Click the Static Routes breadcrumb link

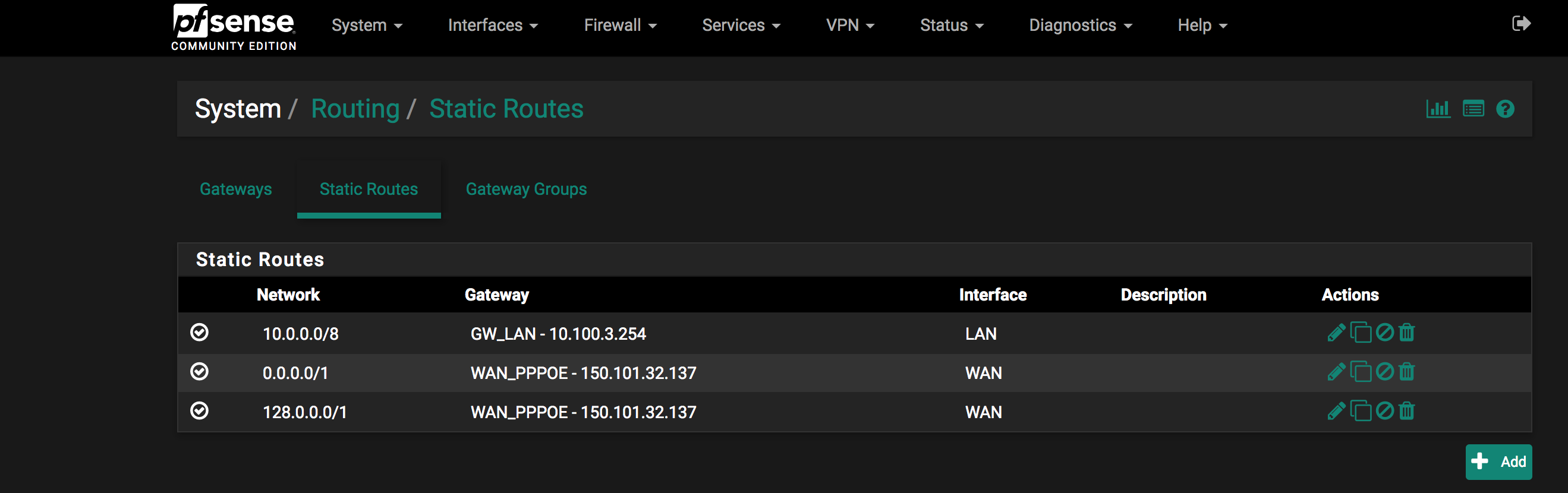tap(506, 109)
